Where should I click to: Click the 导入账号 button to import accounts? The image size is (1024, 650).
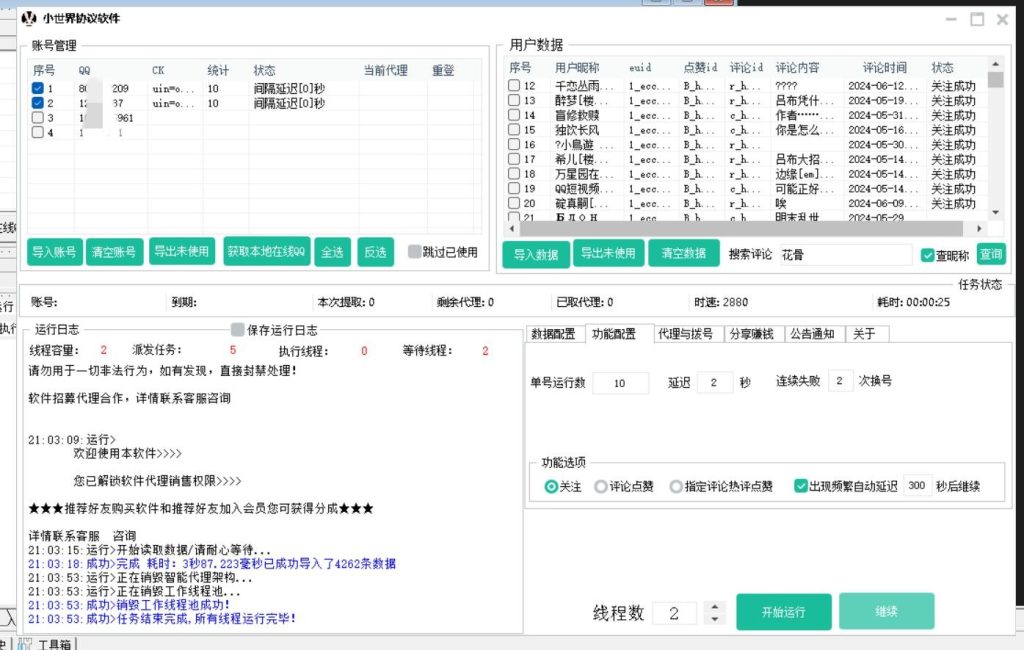click(54, 252)
